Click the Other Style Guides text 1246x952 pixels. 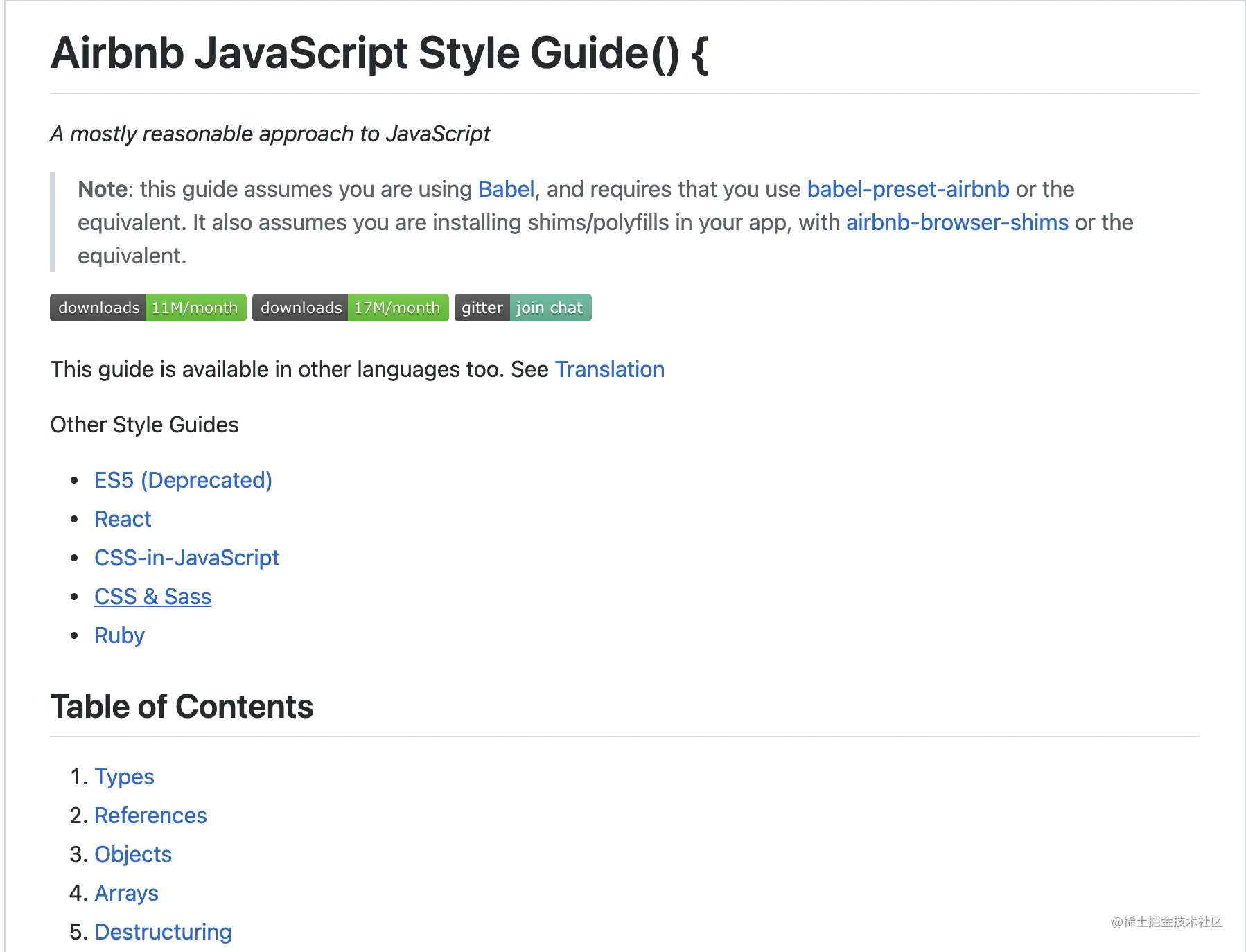pyautogui.click(x=144, y=425)
